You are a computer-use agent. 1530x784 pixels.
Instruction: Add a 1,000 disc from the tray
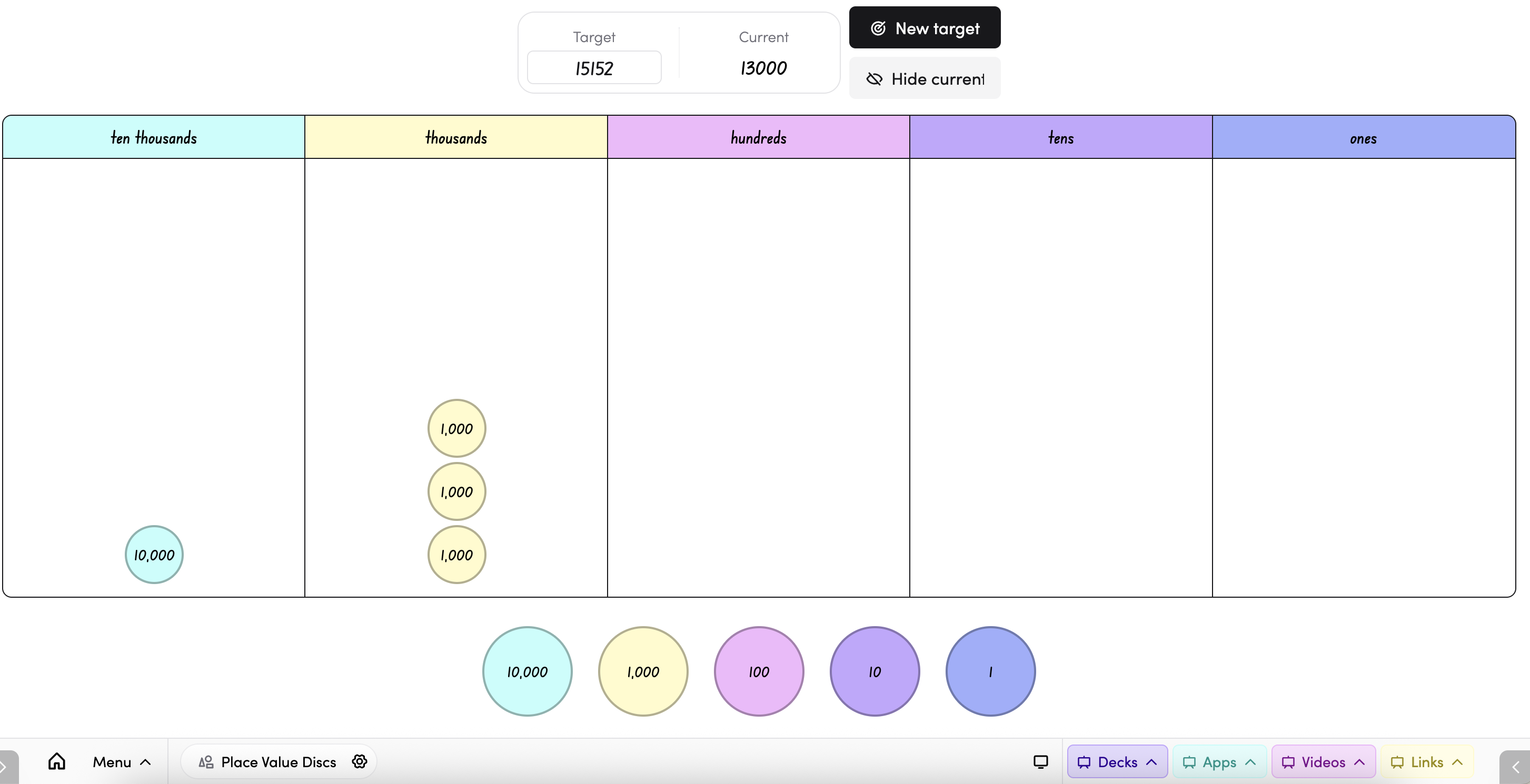[643, 671]
